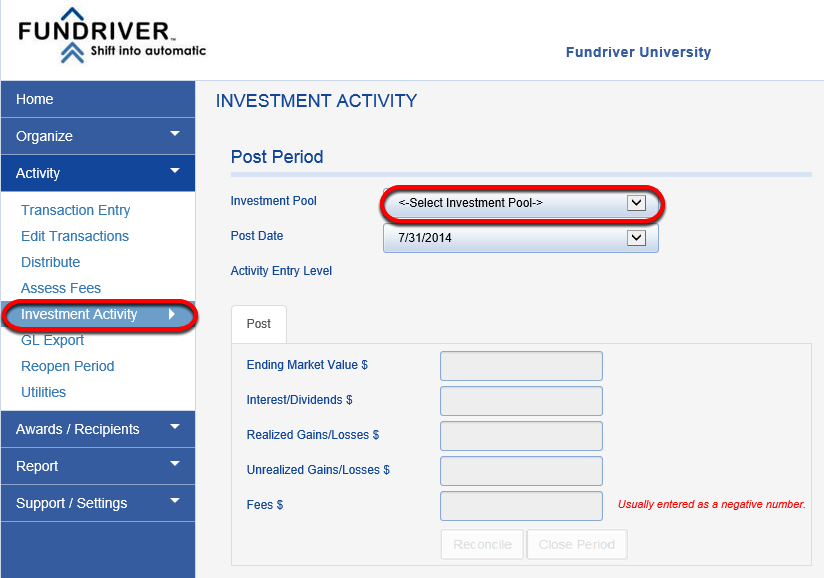Open the GL Export link
Viewport: 824px width, 578px height.
[53, 340]
